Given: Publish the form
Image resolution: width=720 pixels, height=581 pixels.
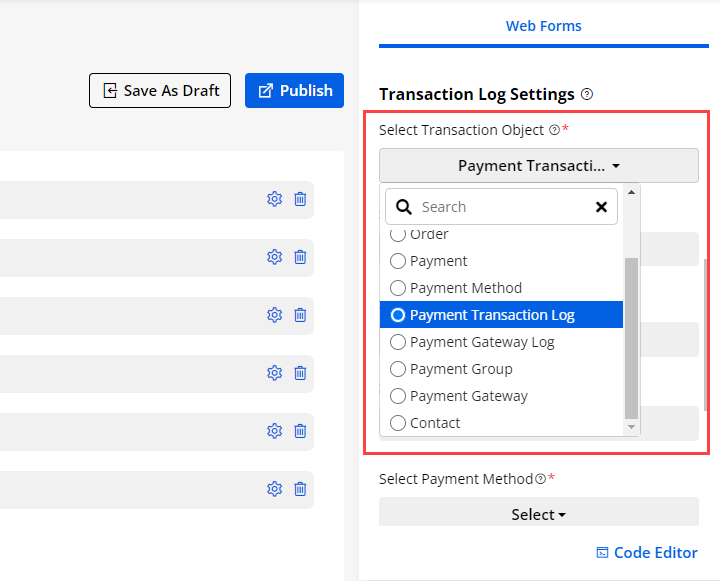Looking at the screenshot, I should [294, 90].
